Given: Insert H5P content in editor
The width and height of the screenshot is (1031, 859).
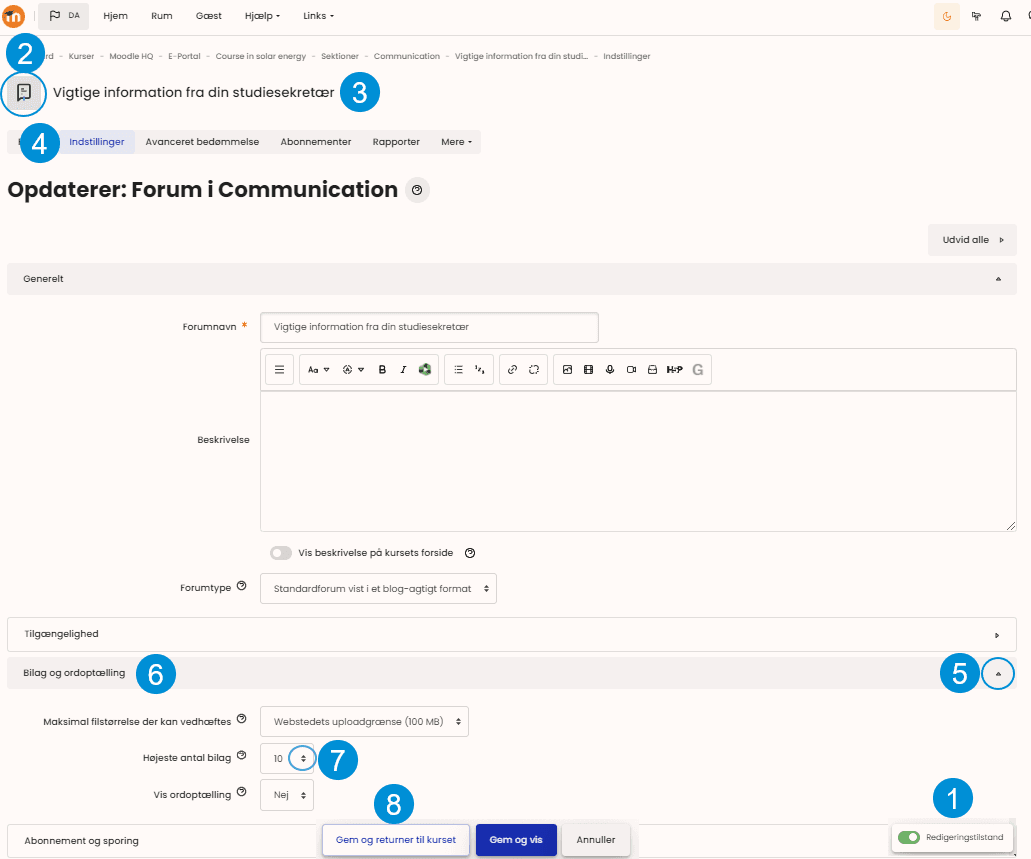Looking at the screenshot, I should [x=675, y=370].
